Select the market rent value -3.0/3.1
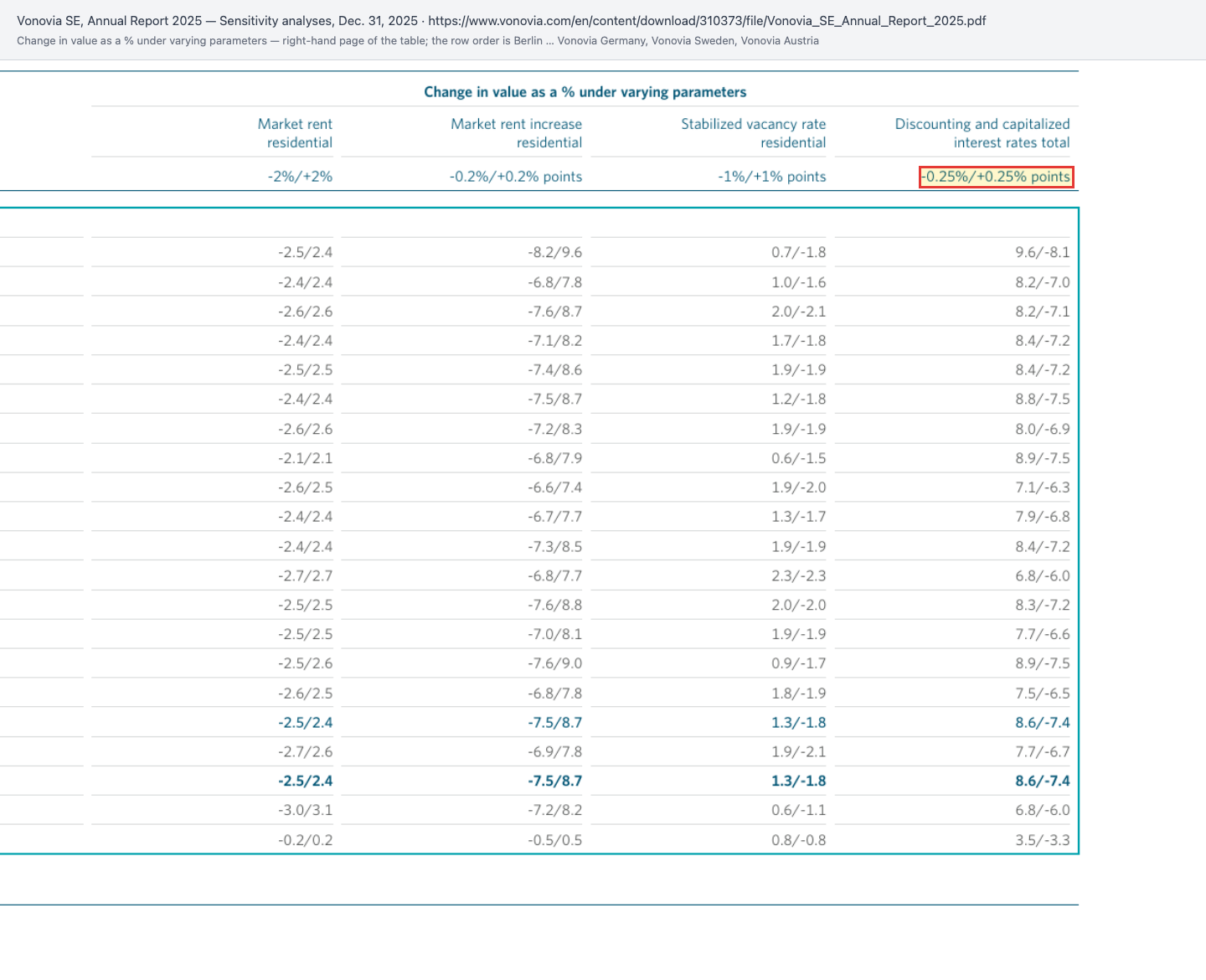1206x980 pixels. coord(306,810)
